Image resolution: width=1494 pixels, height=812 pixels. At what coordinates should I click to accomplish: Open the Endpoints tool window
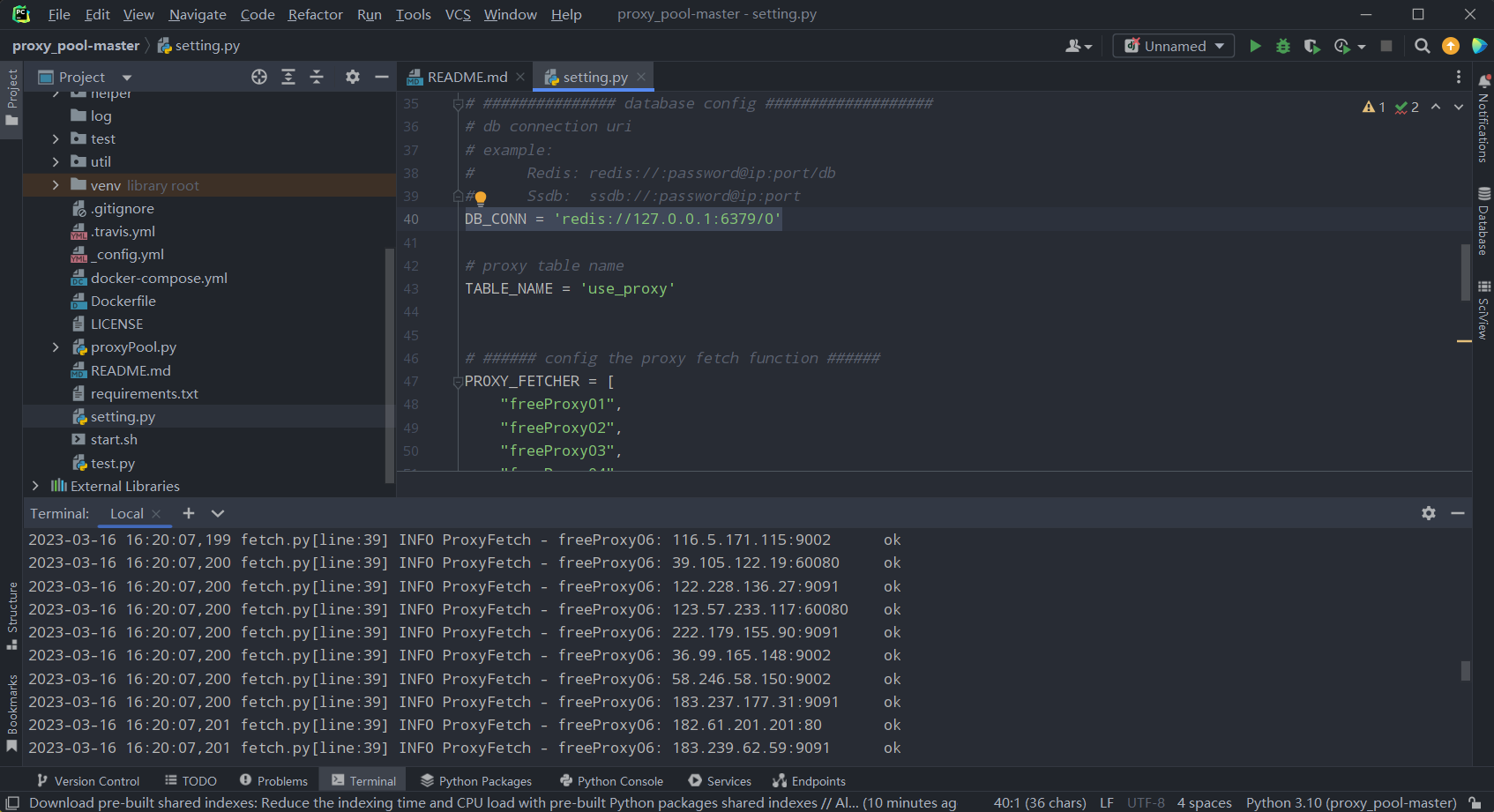(809, 781)
